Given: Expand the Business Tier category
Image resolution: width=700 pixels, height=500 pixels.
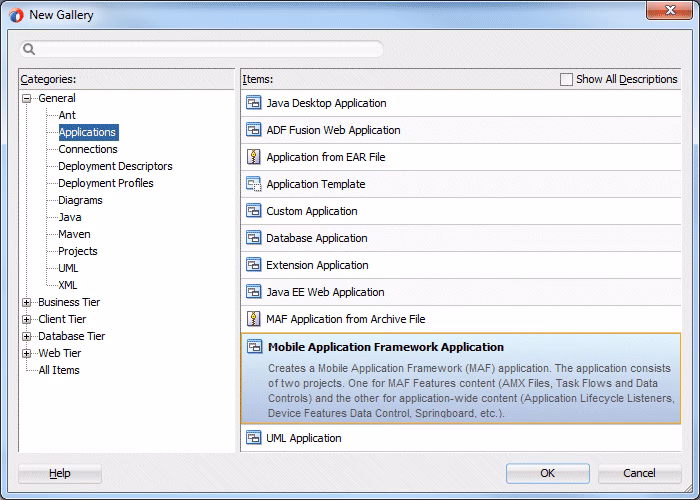Looking at the screenshot, I should point(27,302).
